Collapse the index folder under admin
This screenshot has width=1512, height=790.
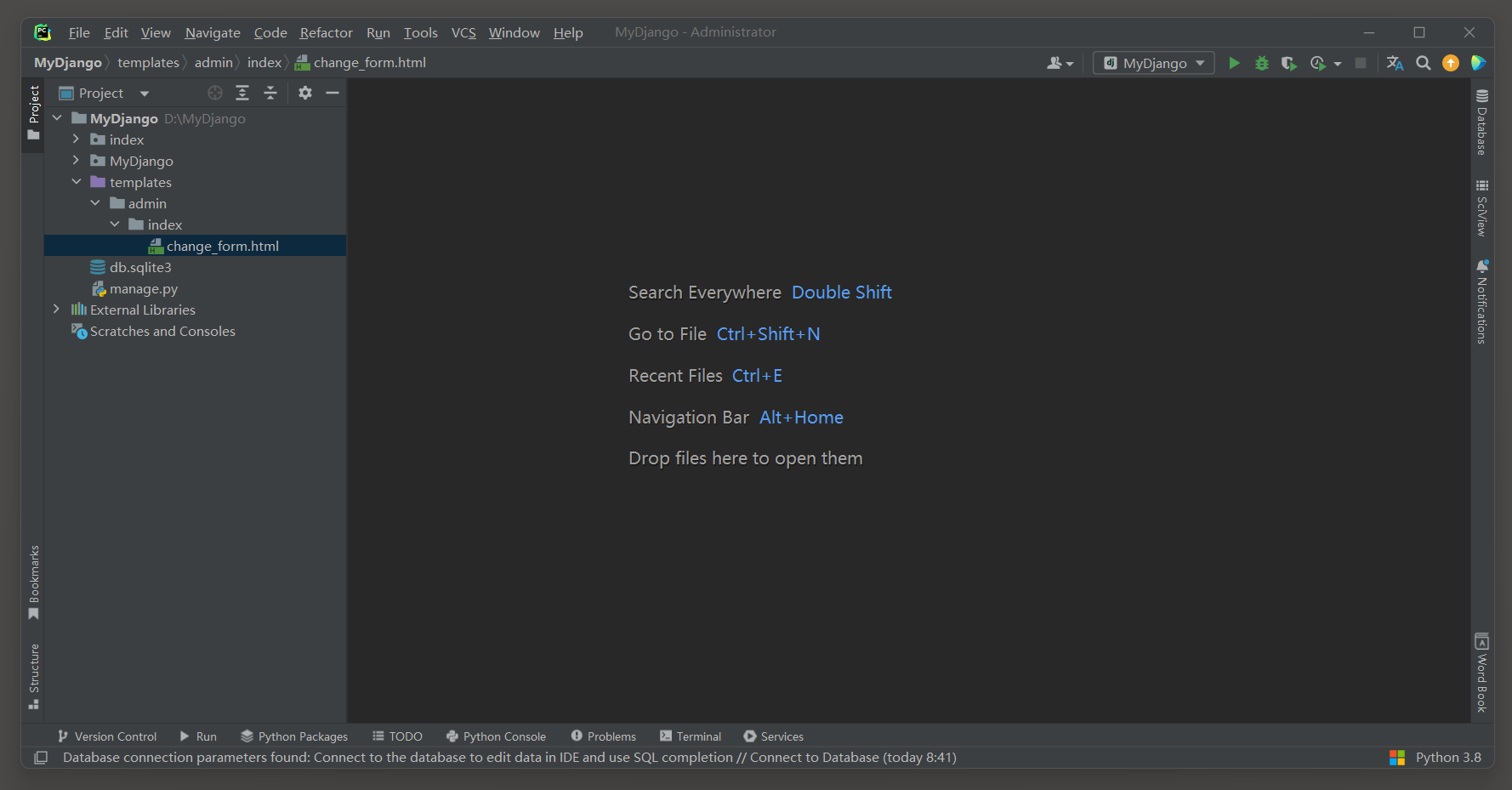[x=115, y=224]
